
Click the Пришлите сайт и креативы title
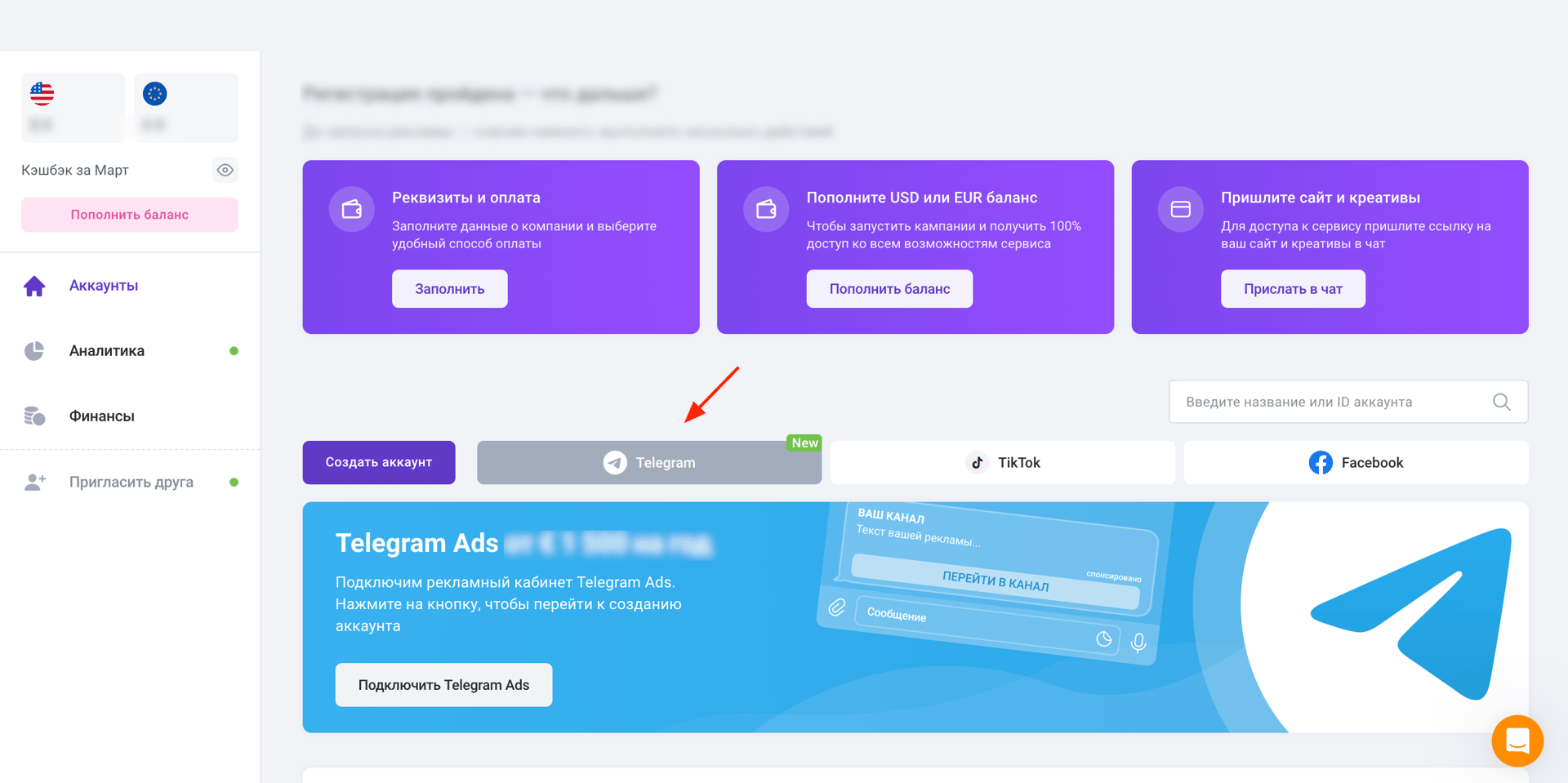[1321, 198]
